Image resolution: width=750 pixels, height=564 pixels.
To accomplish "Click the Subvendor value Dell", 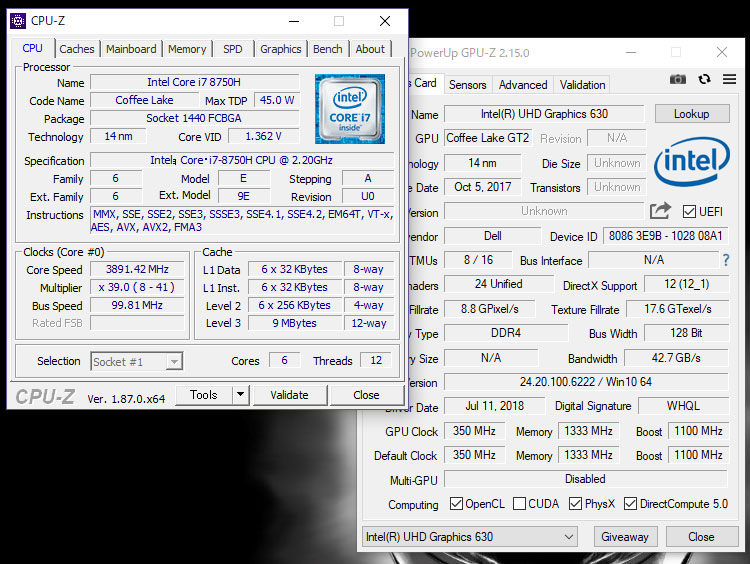I will click(493, 236).
